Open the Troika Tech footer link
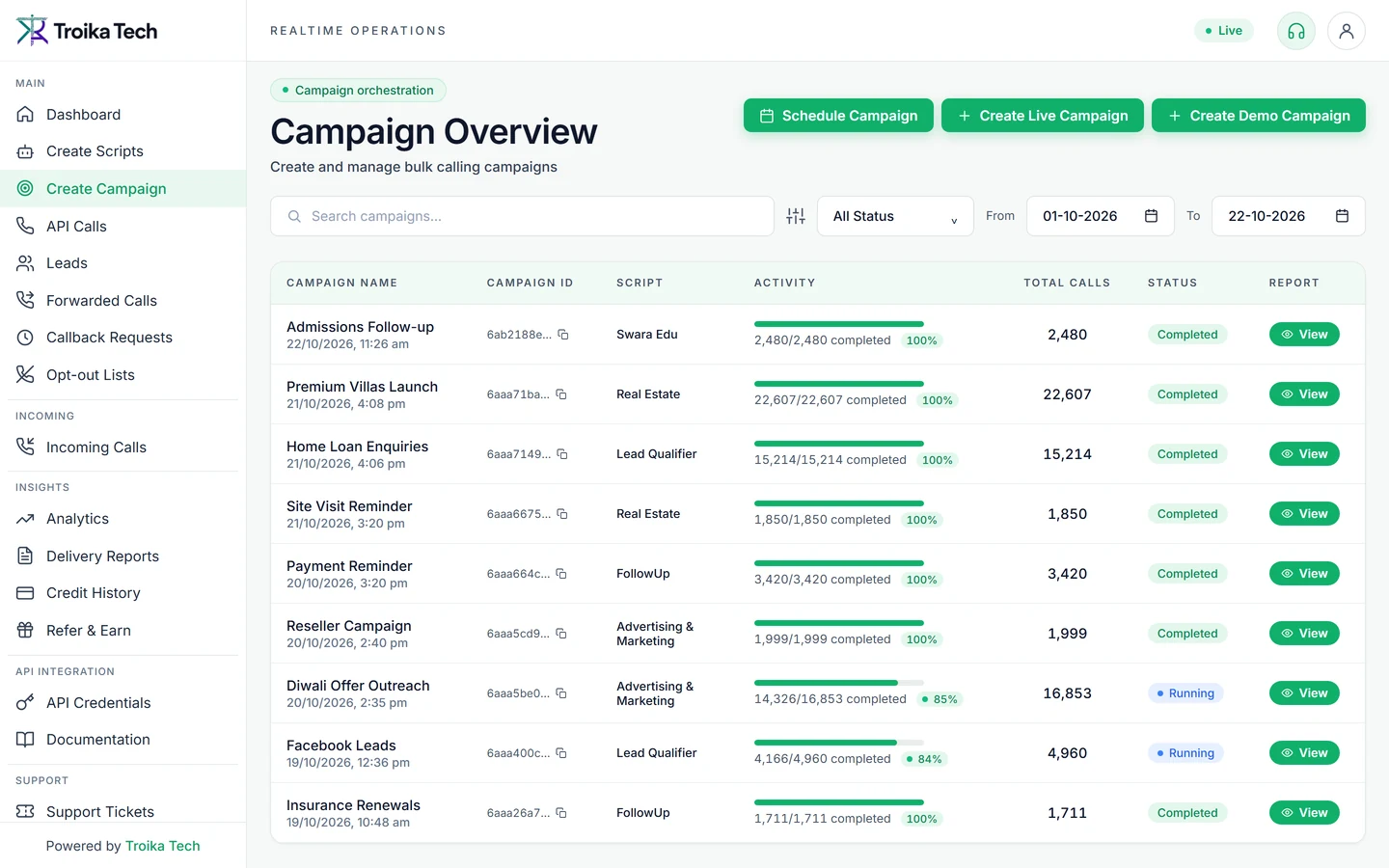Viewport: 1389px width, 868px height. click(x=162, y=846)
